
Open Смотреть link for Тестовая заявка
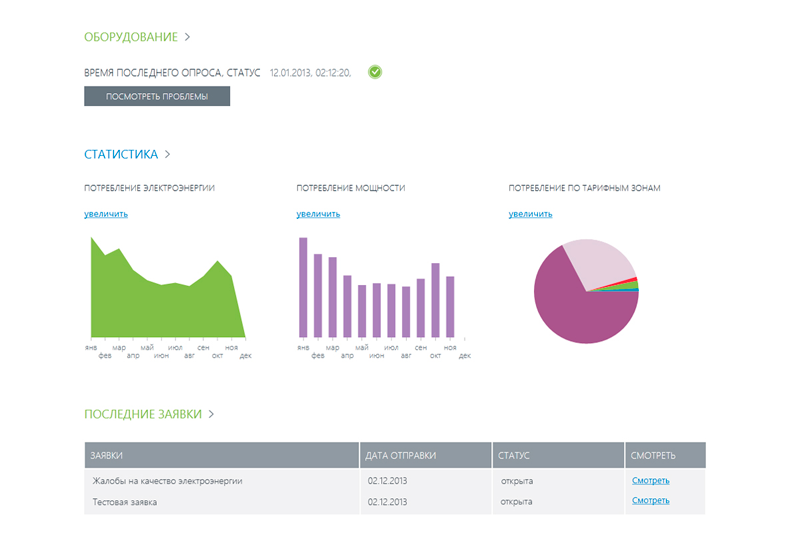[650, 501]
